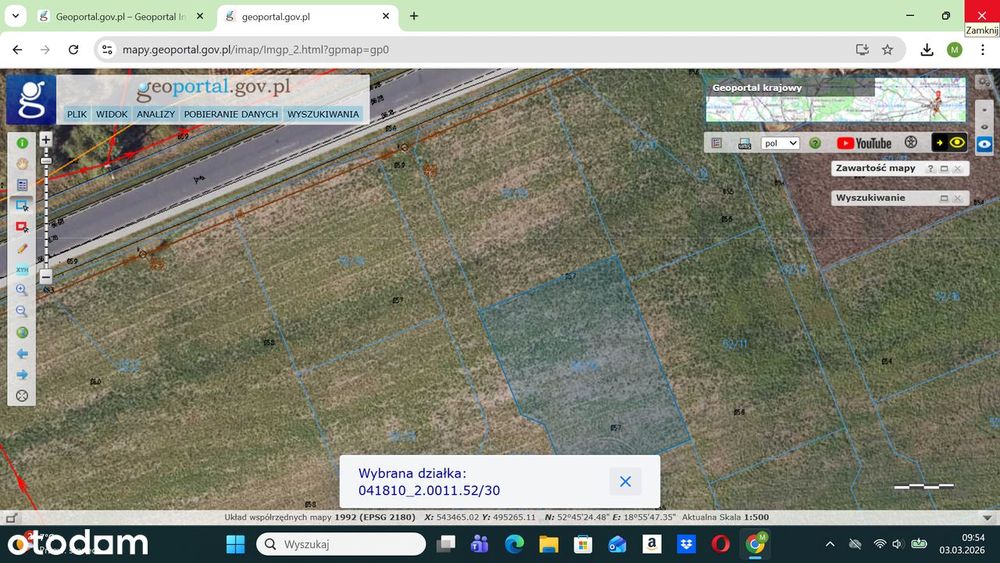
Task: Activate the hand pan tool
Action: (22, 164)
